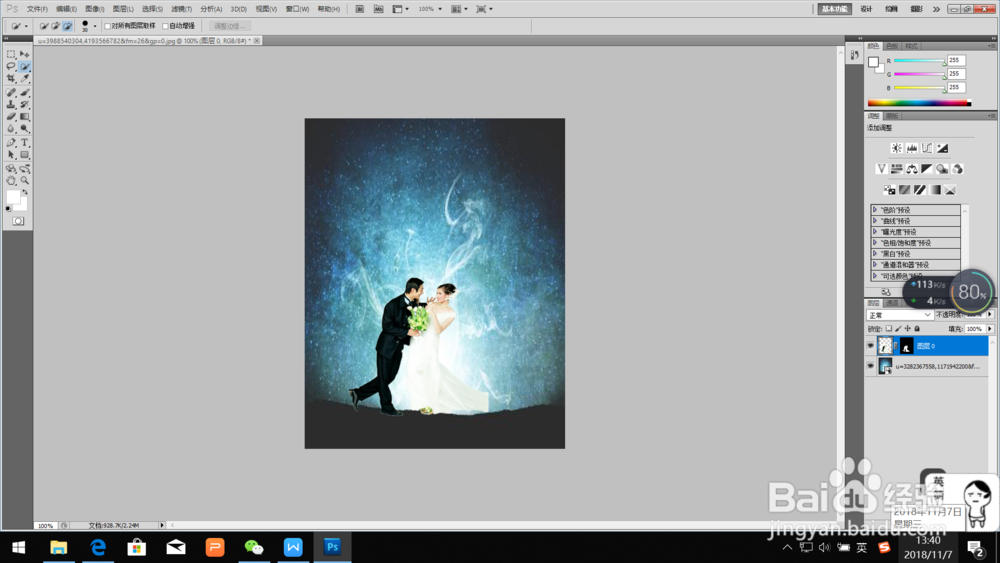Viewport: 1000px width, 563px height.
Task: Select the Rectangle shape tool
Action: pyautogui.click(x=24, y=155)
